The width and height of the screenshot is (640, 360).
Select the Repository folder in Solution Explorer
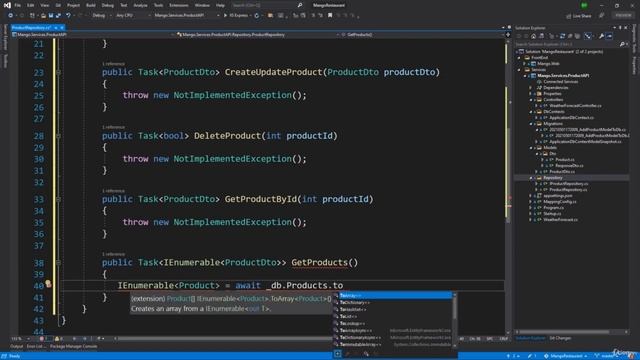coord(552,178)
